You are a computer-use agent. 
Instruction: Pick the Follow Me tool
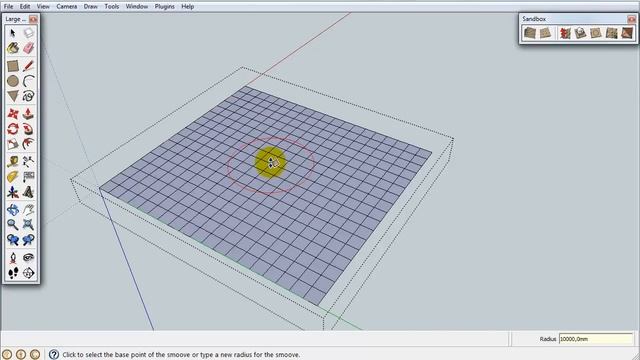coord(28,129)
